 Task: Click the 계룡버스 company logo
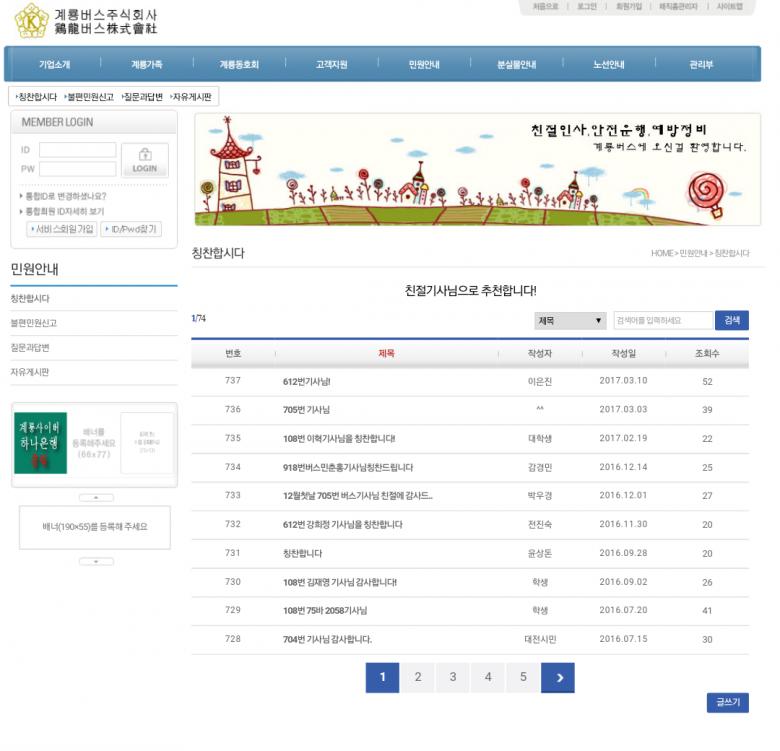coord(86,20)
